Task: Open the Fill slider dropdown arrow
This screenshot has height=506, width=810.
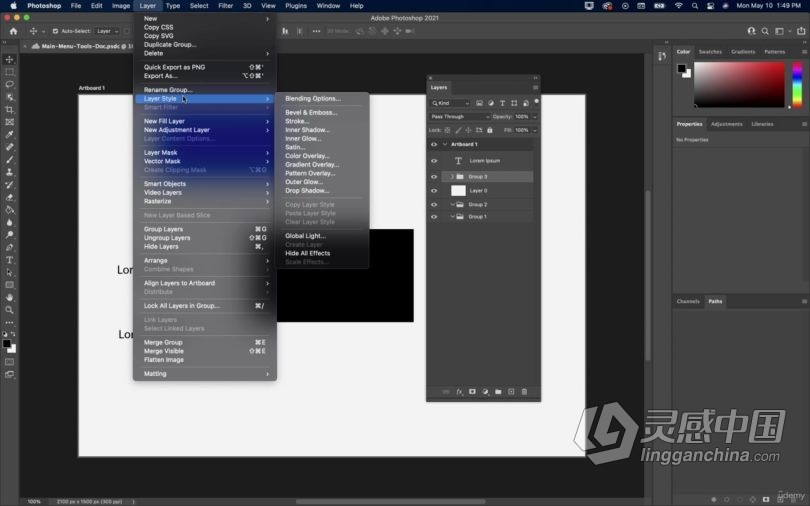Action: click(x=534, y=130)
